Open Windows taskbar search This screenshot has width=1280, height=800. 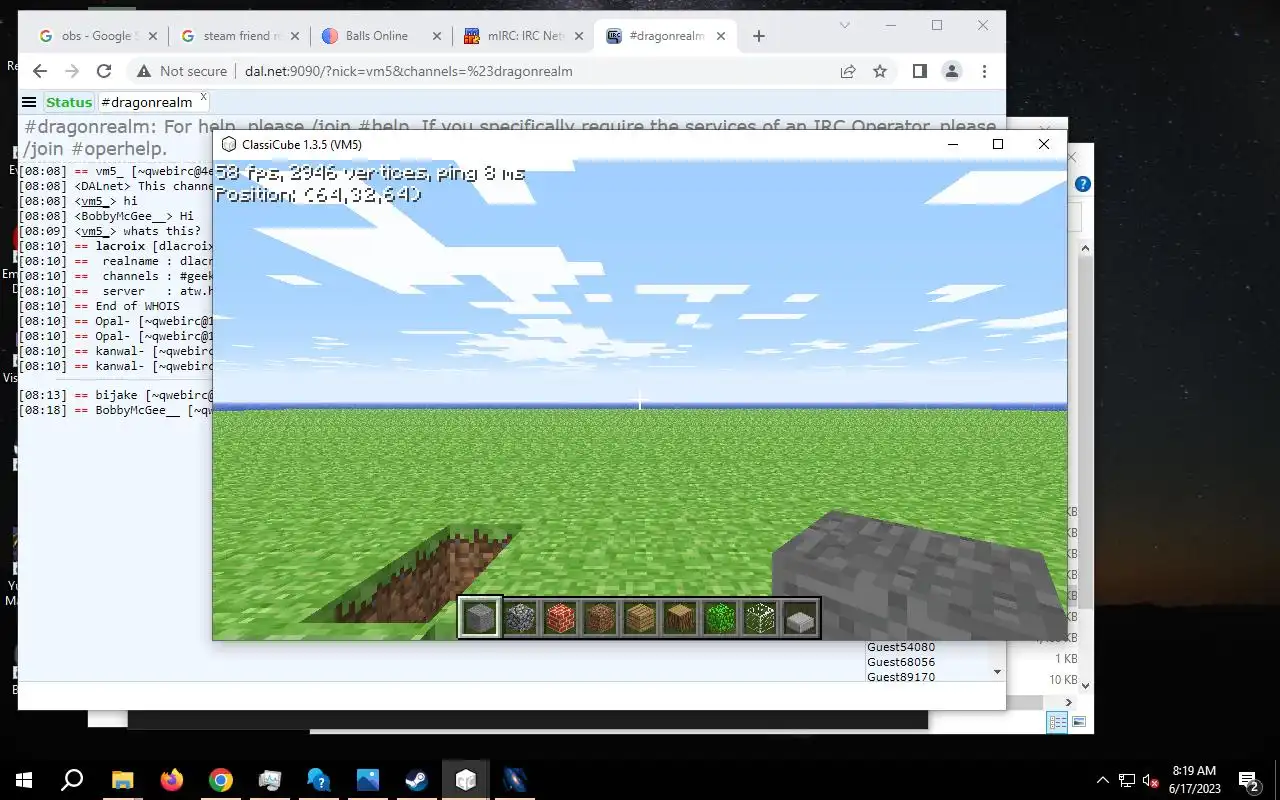tap(72, 780)
